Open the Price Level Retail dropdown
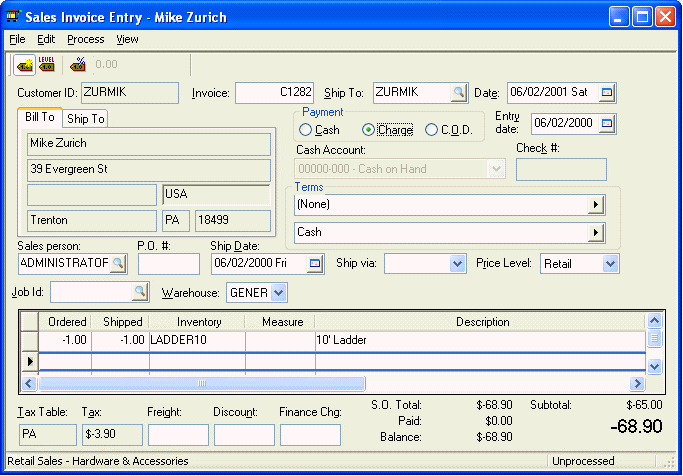Viewport: 683px width, 476px height. [610, 263]
